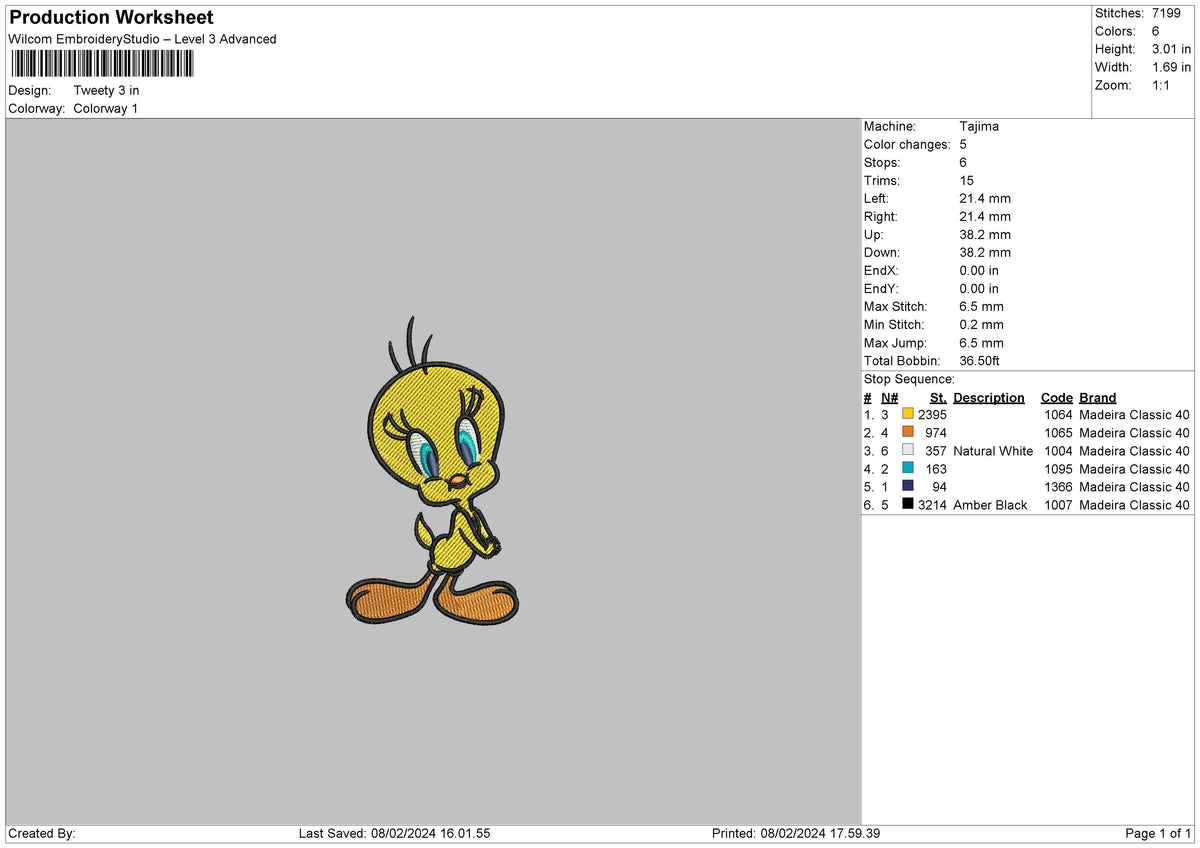Click the thread code 1366
Viewport: 1200px width, 848px height.
1058,486
